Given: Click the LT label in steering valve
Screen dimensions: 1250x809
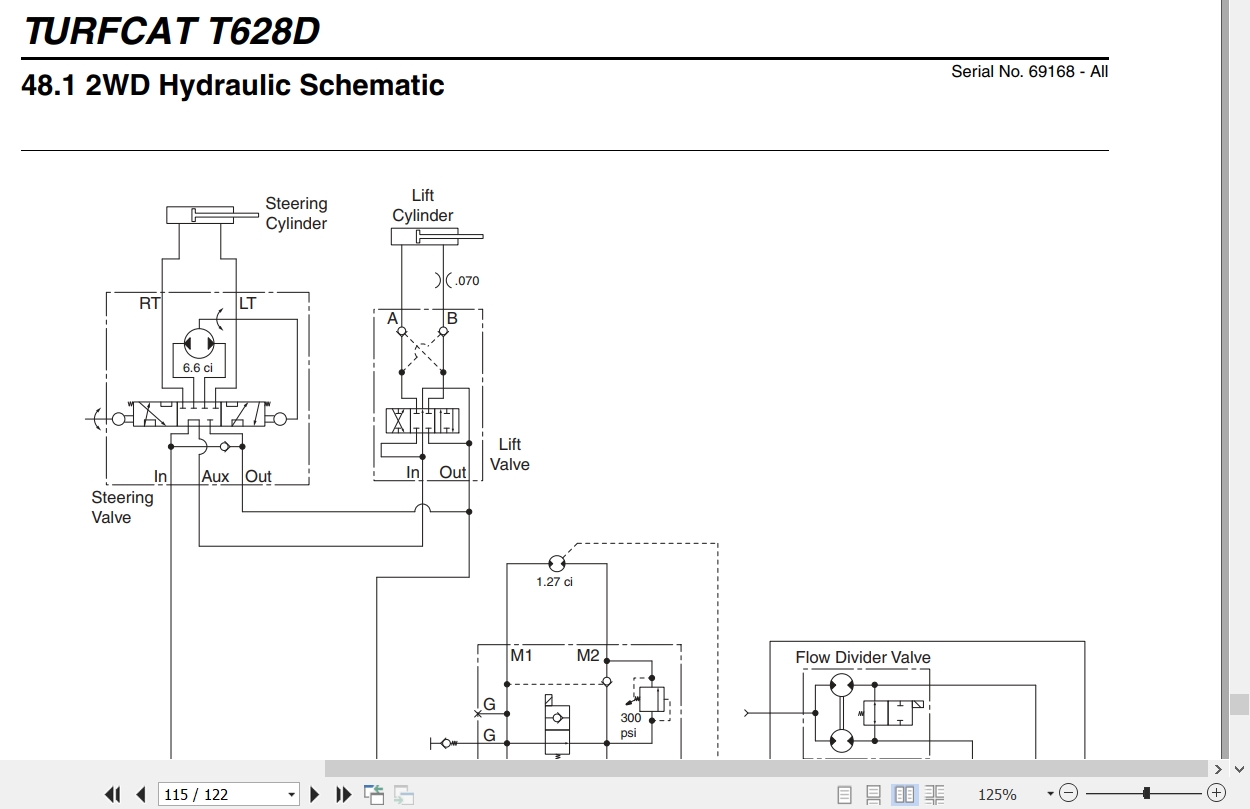Looking at the screenshot, I should click(x=247, y=304).
